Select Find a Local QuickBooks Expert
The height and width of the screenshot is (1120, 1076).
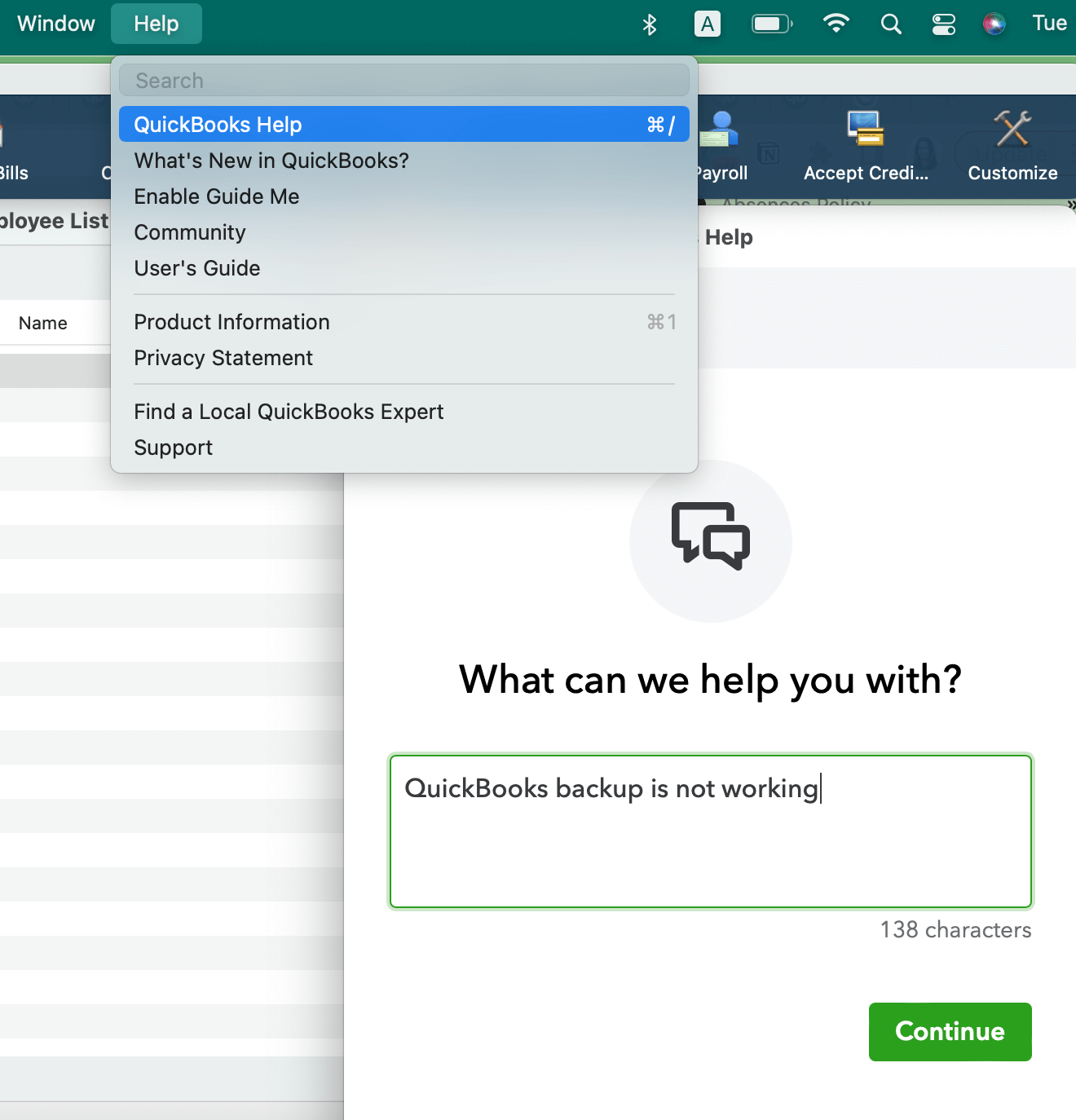(289, 412)
